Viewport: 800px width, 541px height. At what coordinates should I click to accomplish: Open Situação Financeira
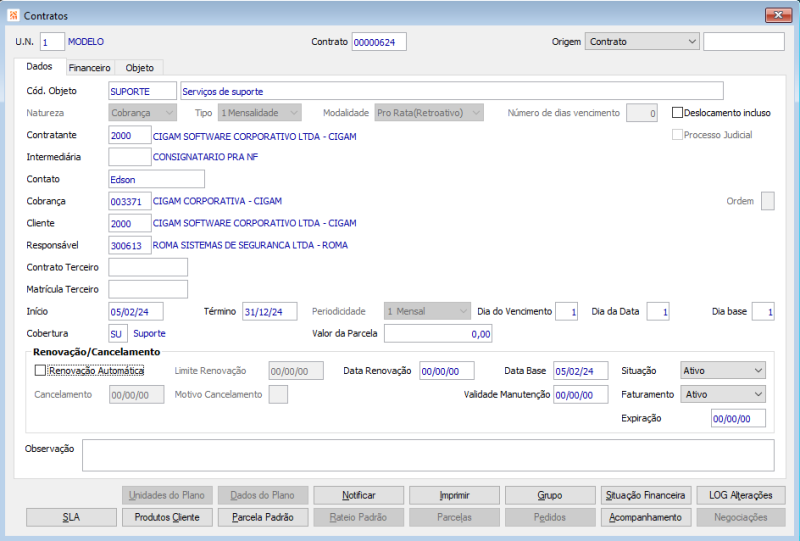point(645,495)
